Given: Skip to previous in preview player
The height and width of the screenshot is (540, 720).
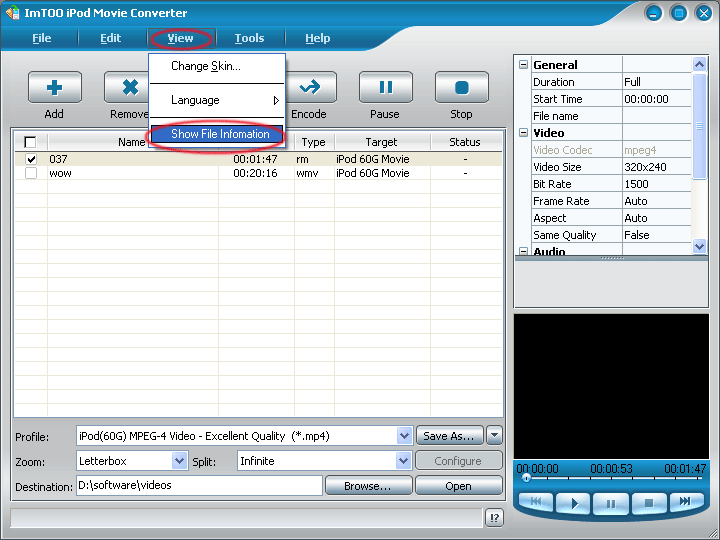Looking at the screenshot, I should (536, 502).
